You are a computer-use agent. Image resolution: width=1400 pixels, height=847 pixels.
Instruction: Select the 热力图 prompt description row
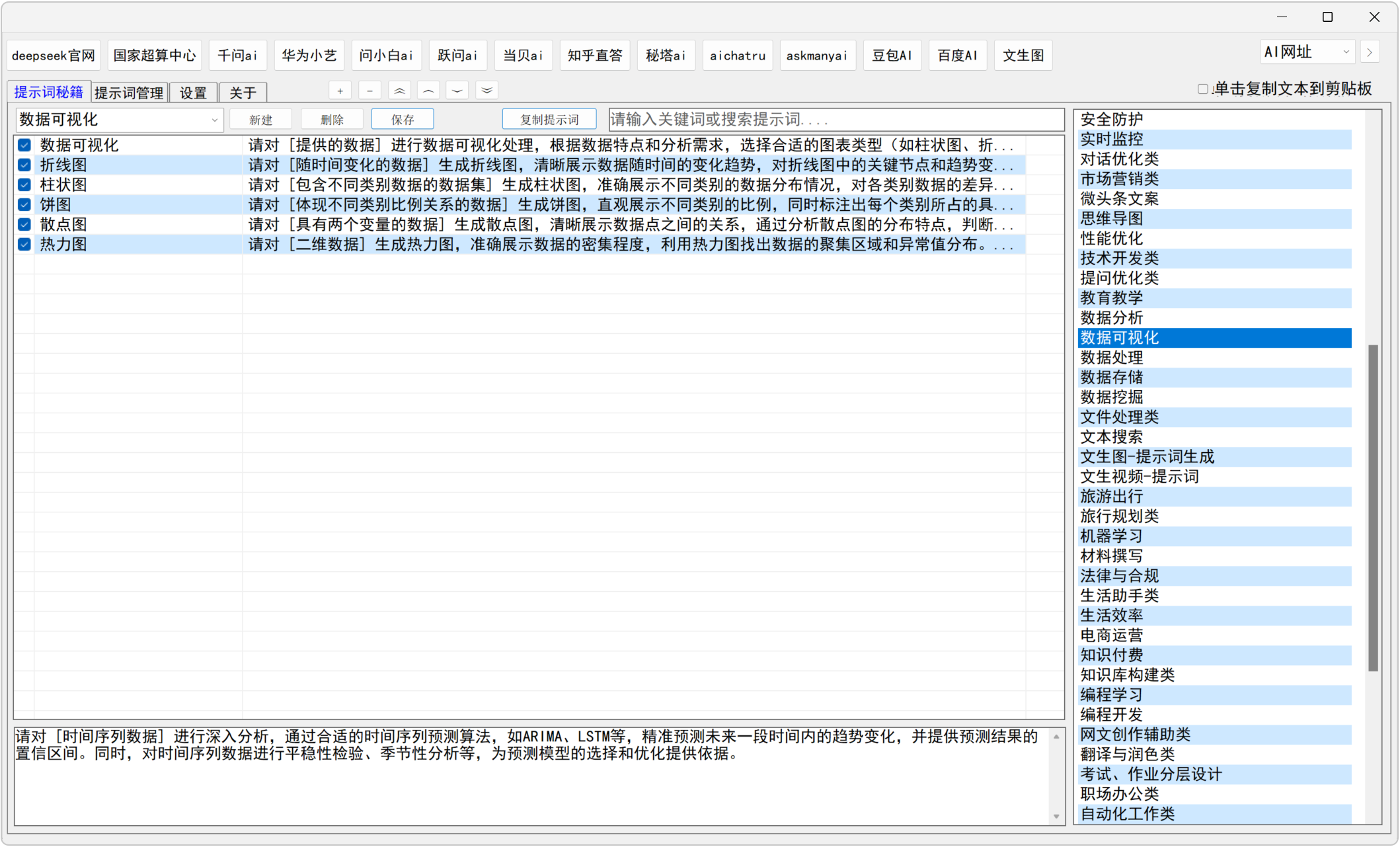coord(634,245)
